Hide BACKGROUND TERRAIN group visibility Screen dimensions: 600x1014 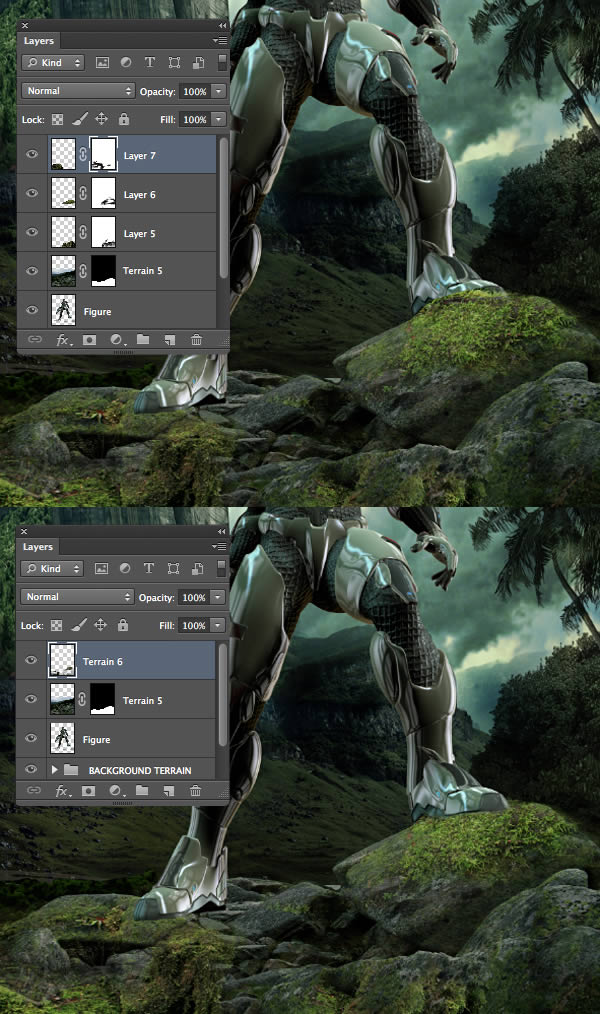pos(30,769)
